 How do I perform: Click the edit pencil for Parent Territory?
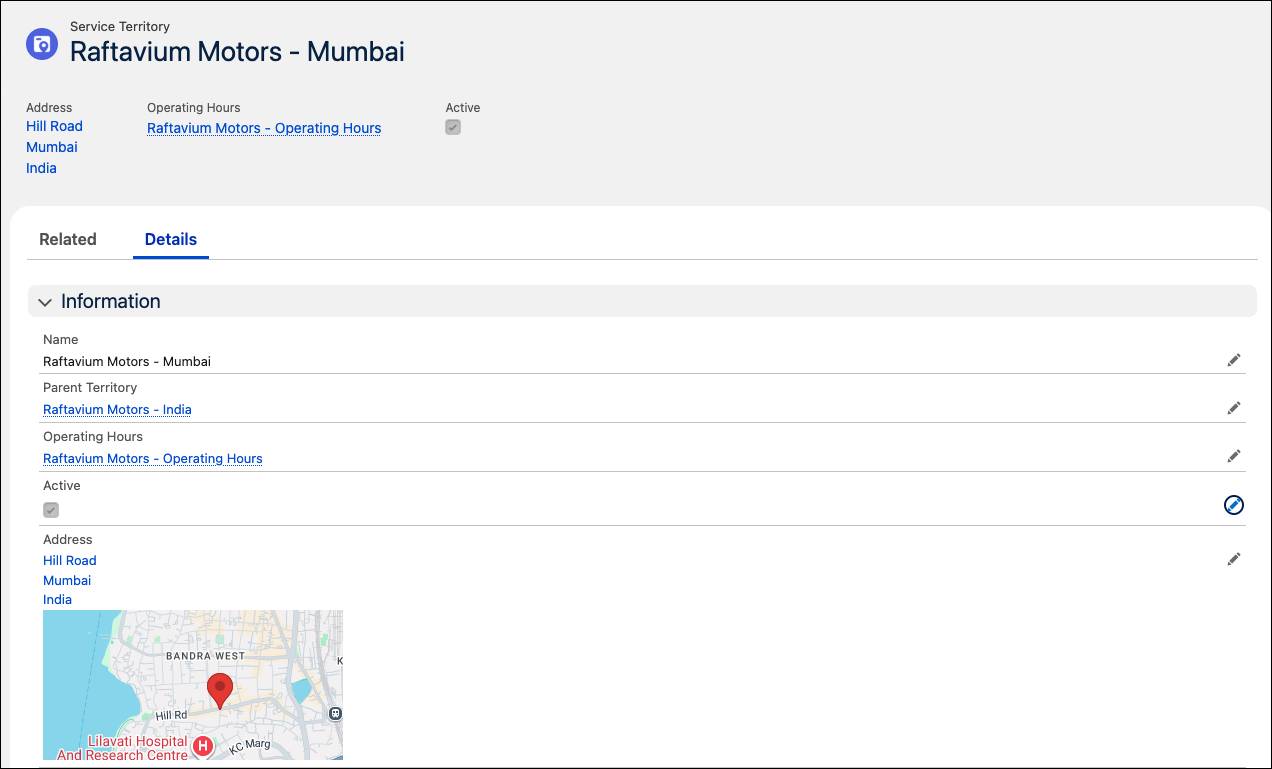pyautogui.click(x=1234, y=408)
